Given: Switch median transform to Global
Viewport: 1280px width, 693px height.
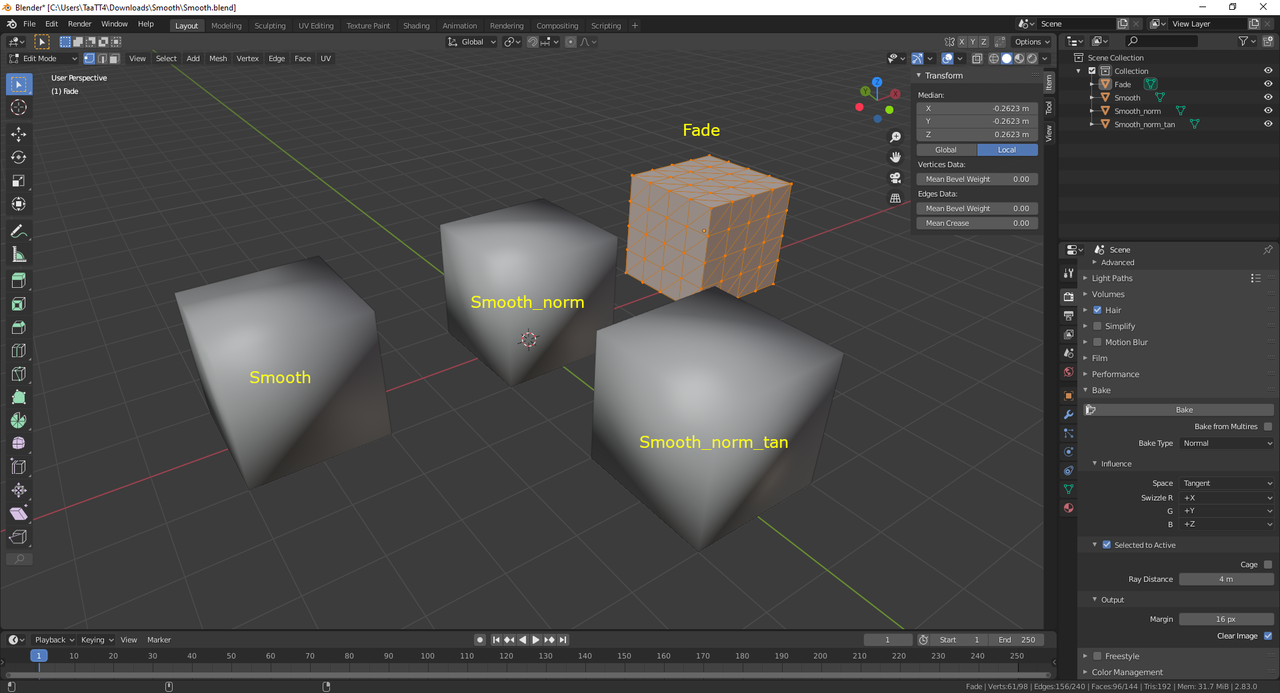Looking at the screenshot, I should pyautogui.click(x=946, y=149).
